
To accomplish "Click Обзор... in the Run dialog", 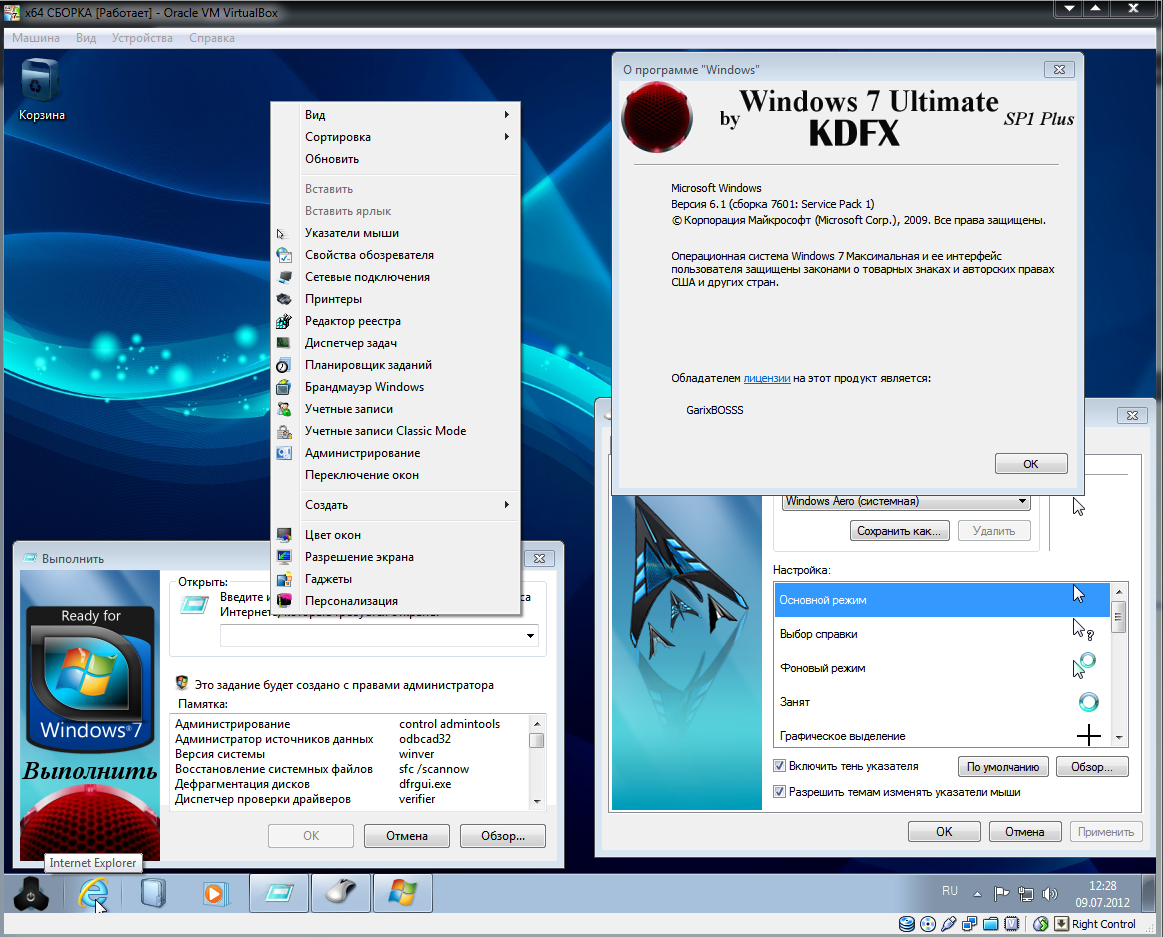I will [503, 836].
